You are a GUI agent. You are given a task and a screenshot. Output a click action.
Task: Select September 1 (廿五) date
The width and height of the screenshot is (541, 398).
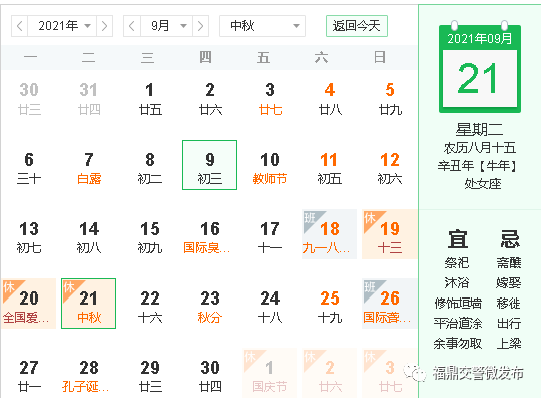point(149,99)
